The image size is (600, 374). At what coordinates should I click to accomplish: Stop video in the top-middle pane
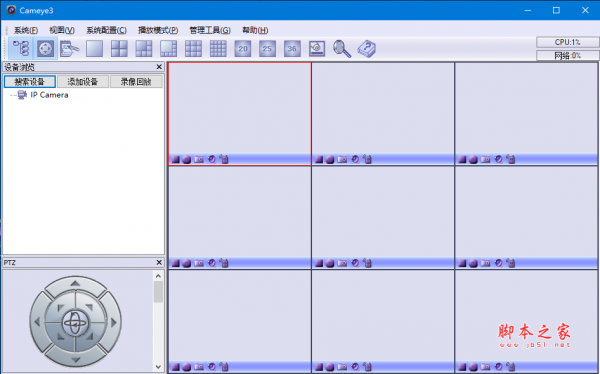point(319,159)
